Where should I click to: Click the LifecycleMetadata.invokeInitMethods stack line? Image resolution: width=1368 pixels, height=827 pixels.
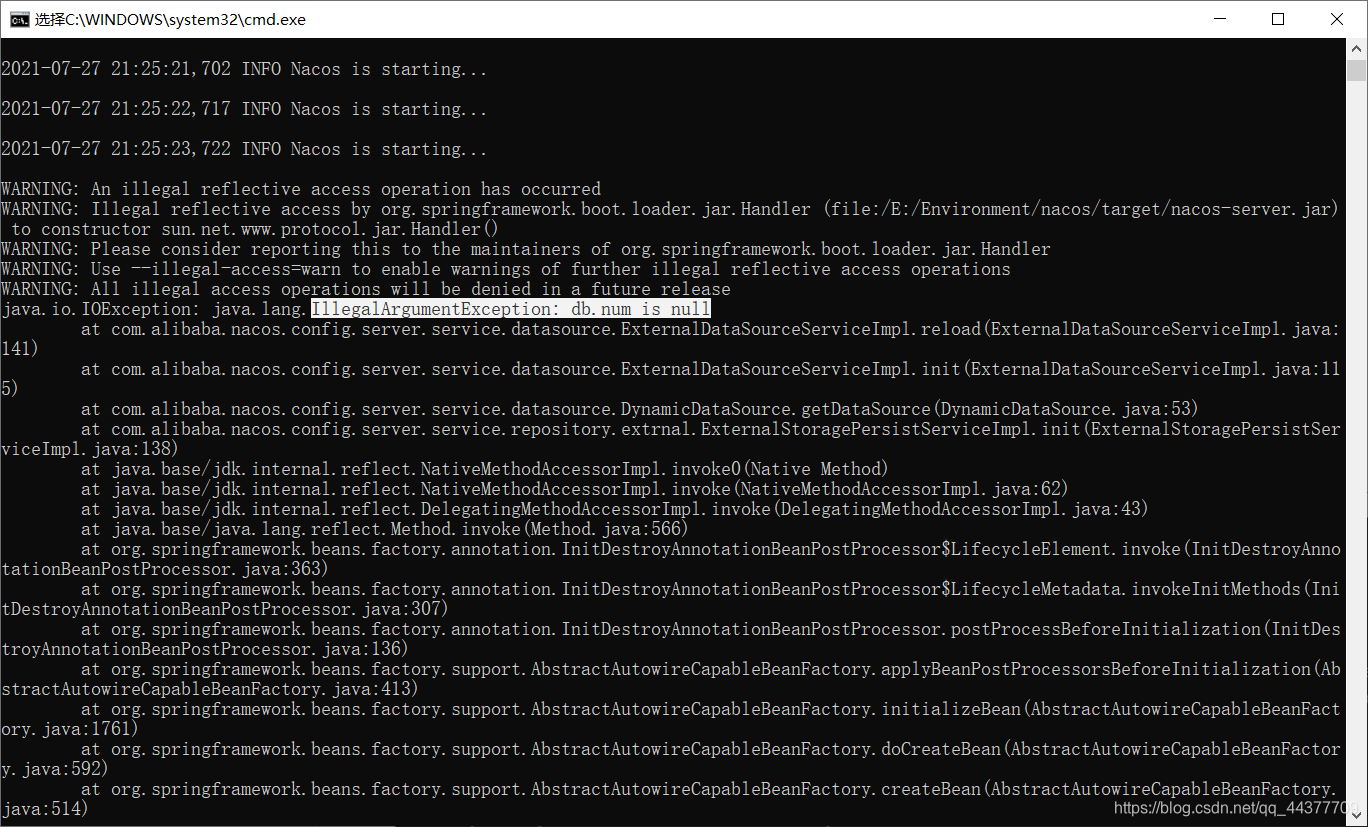(x=670, y=599)
